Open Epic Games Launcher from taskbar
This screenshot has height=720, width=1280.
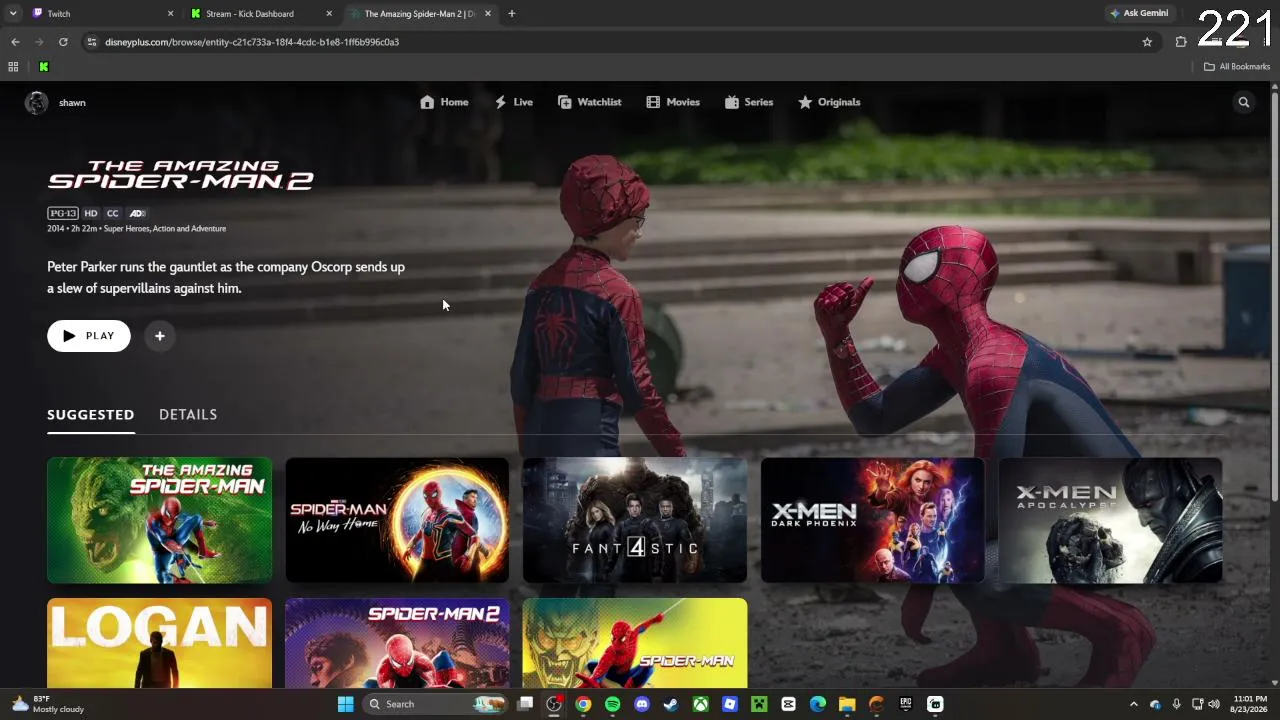[906, 704]
